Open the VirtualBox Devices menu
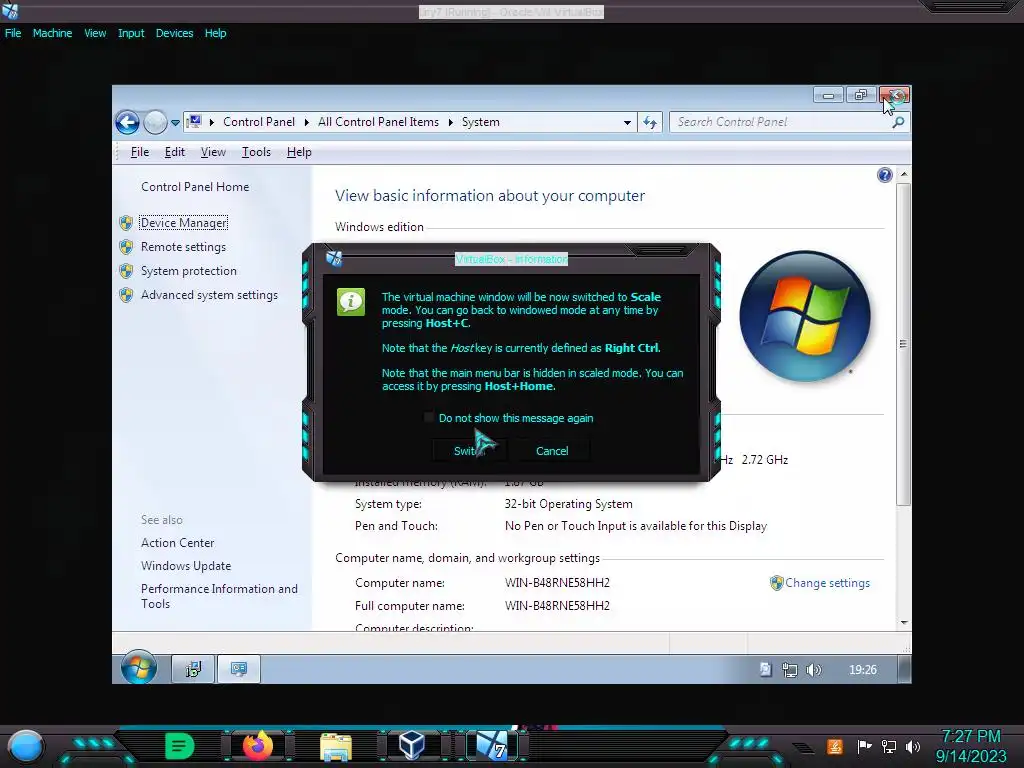Image resolution: width=1024 pixels, height=768 pixels. (174, 33)
